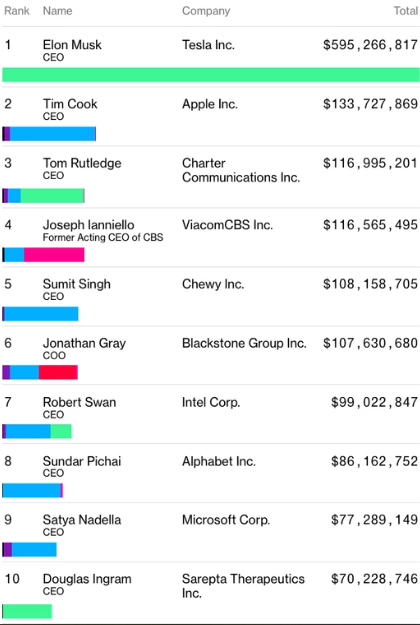Click the Rank column header
This screenshot has width=420, height=625.
17,11
